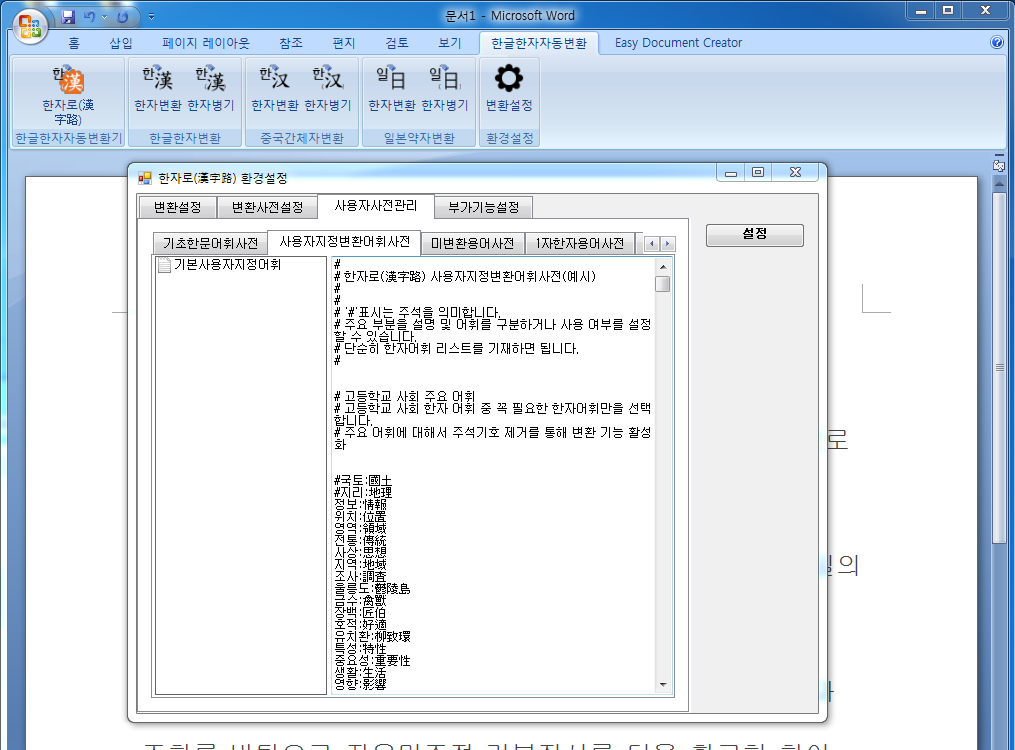
Task: Switch to the 미변환용어사전 tab
Action: pos(472,242)
